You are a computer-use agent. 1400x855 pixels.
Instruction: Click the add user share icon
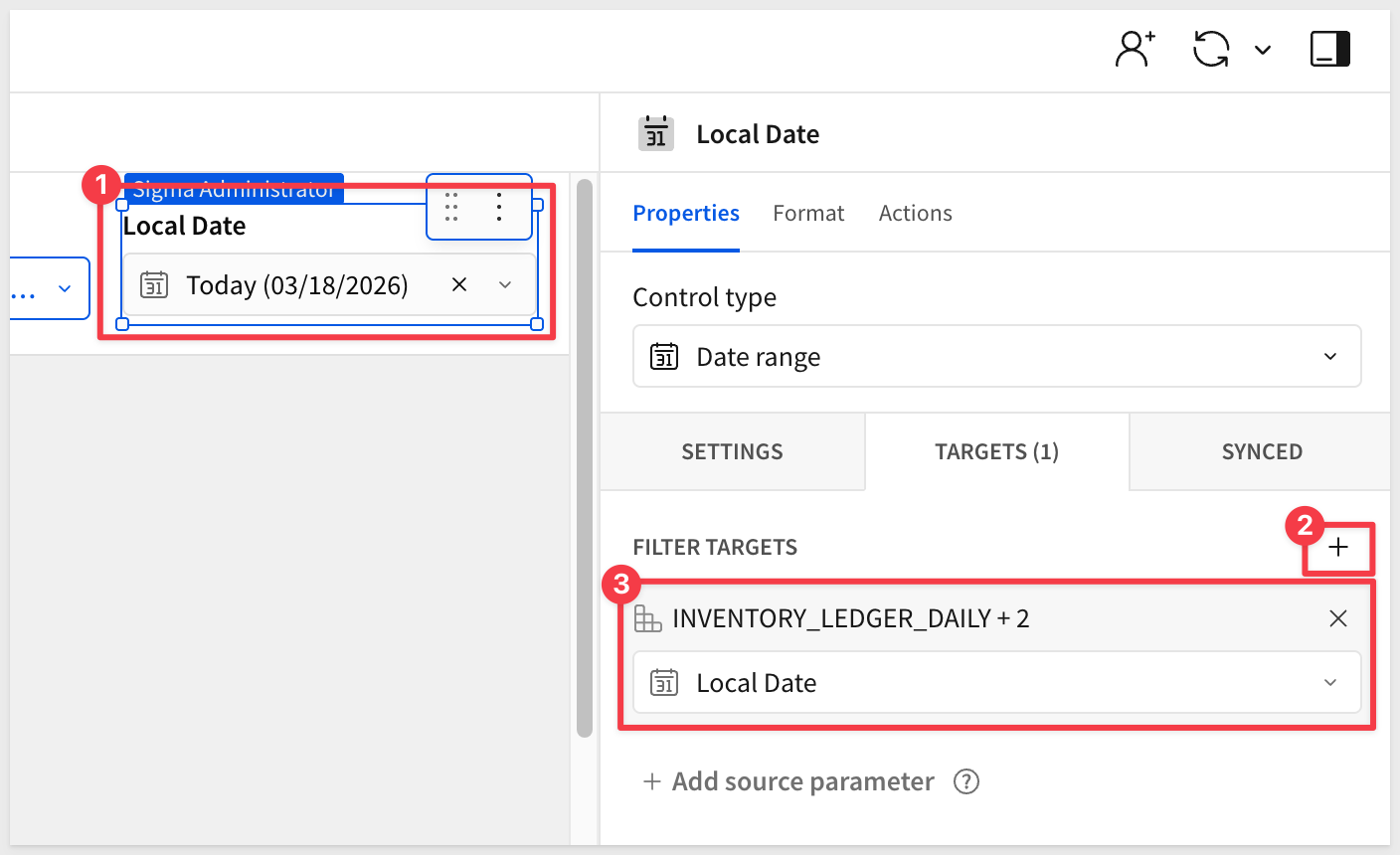point(1135,49)
